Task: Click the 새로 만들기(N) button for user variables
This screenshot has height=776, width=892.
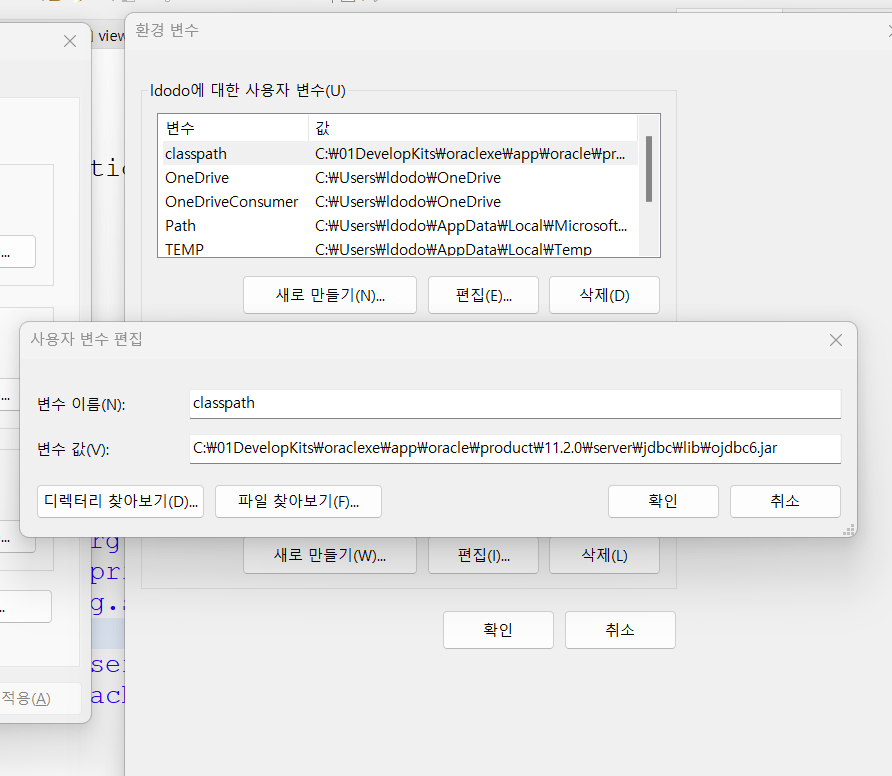Action: click(329, 294)
